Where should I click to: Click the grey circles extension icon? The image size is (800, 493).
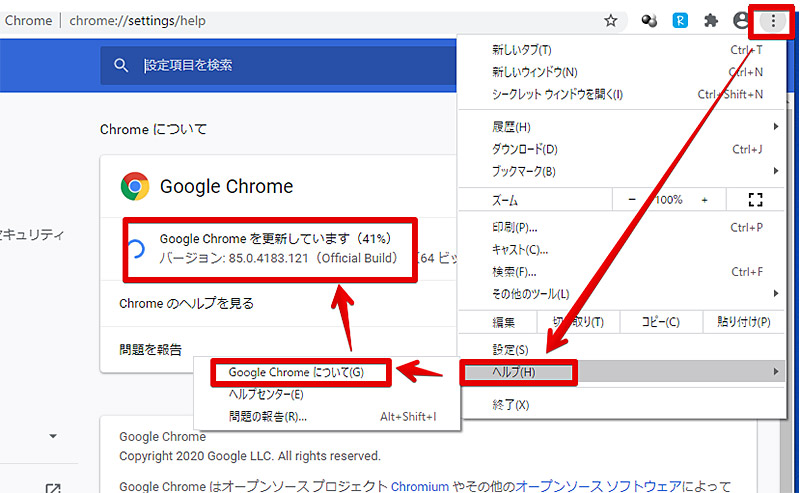click(649, 21)
